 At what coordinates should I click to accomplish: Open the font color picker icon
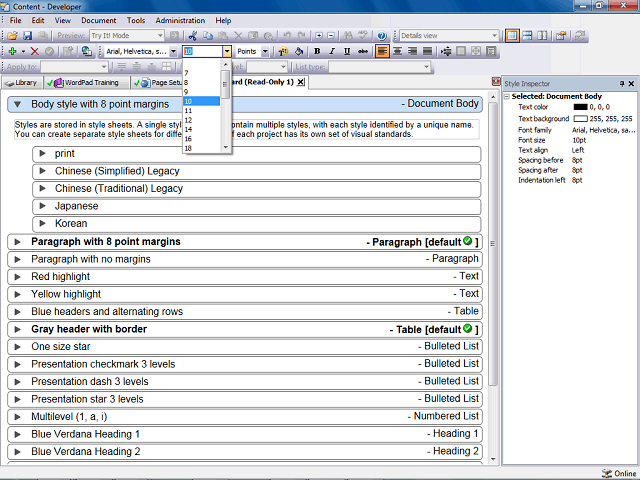click(x=283, y=51)
